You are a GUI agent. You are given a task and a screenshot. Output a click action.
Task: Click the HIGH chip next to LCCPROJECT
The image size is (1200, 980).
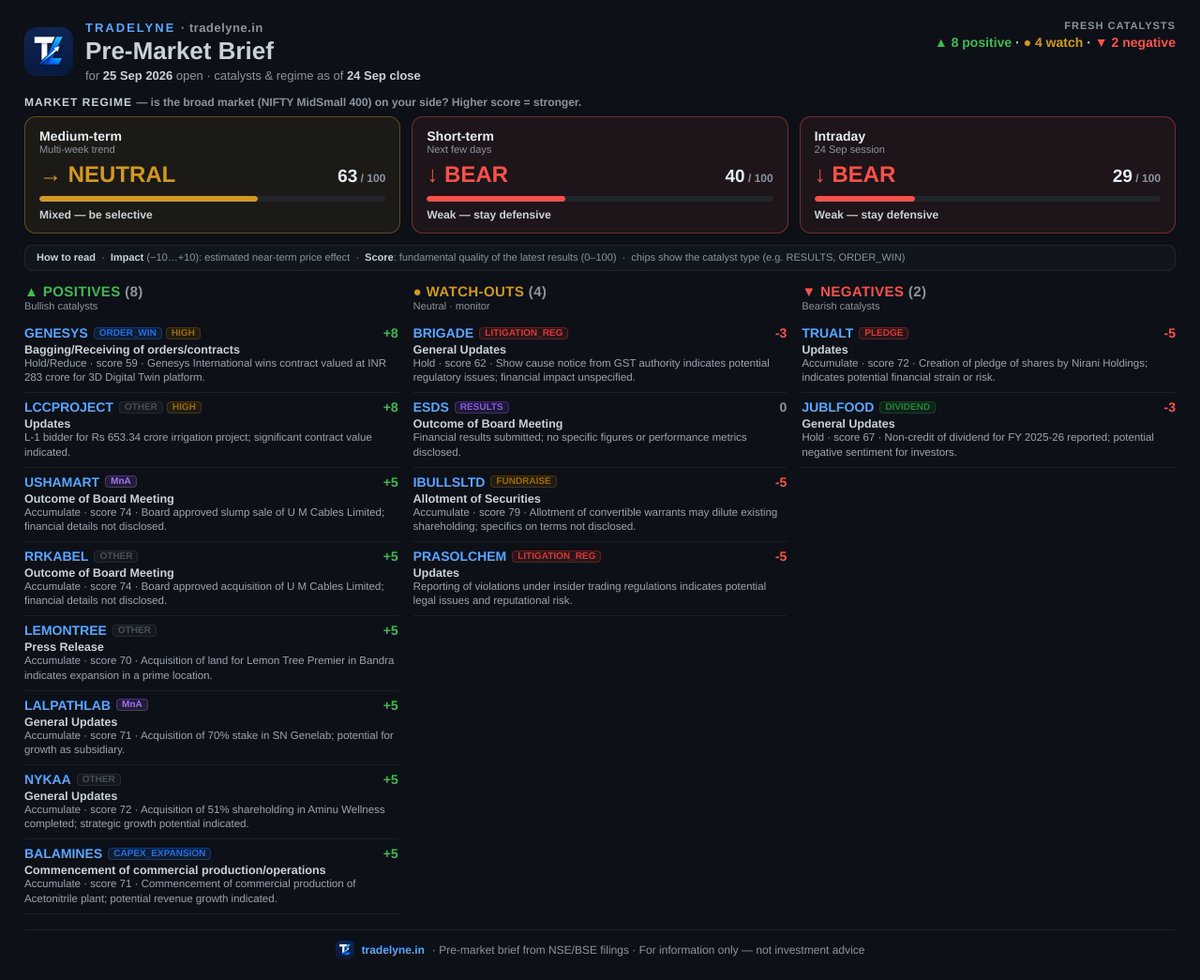[x=183, y=407]
